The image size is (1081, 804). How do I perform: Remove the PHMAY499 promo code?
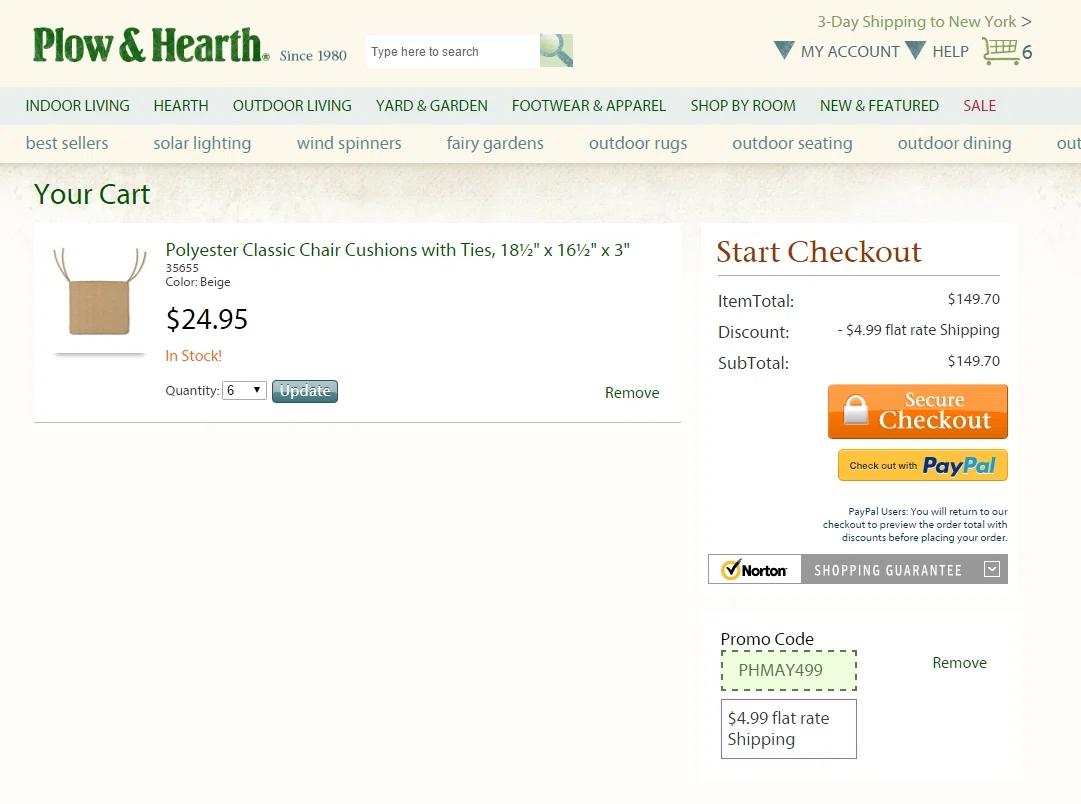pyautogui.click(x=959, y=663)
